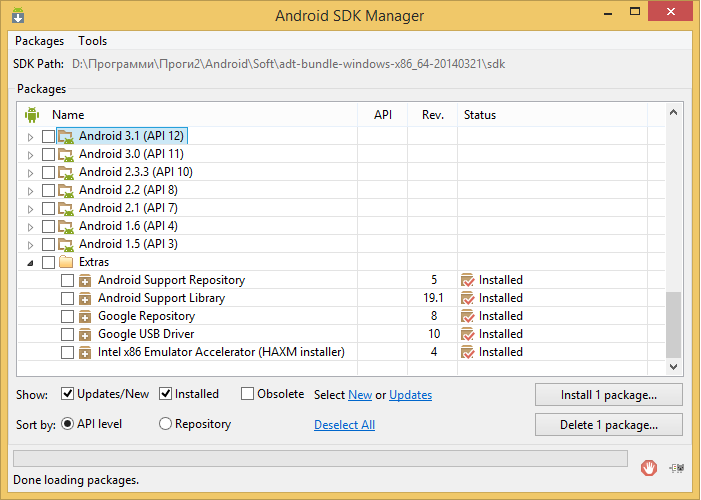Viewport: 701px width, 500px height.
Task: Open the log window icon at bottom right
Action: [x=677, y=468]
